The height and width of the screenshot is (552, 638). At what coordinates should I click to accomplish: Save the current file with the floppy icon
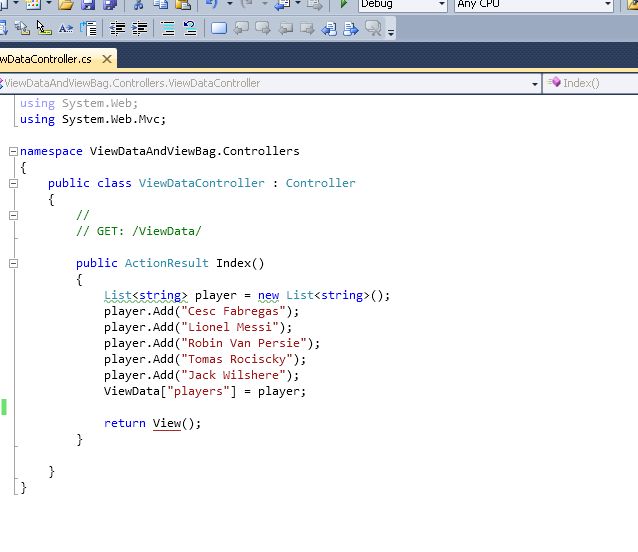87,4
